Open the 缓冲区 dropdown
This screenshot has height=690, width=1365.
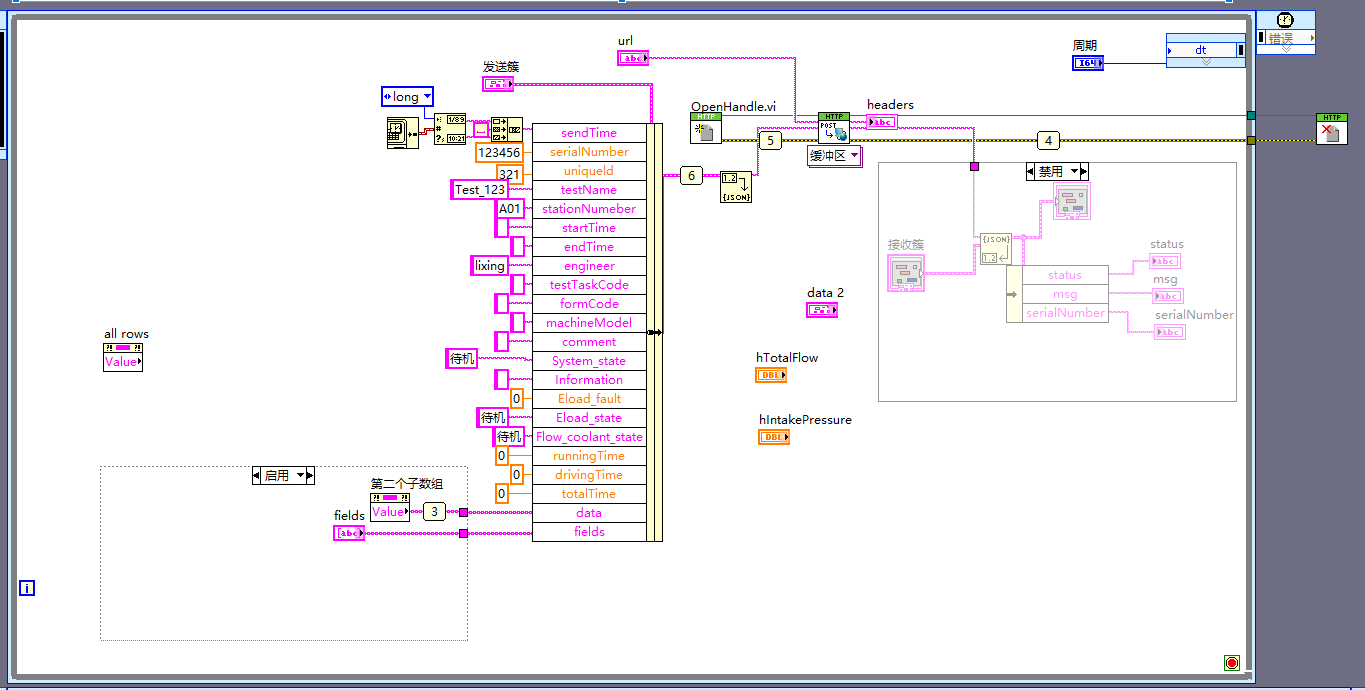click(854, 155)
